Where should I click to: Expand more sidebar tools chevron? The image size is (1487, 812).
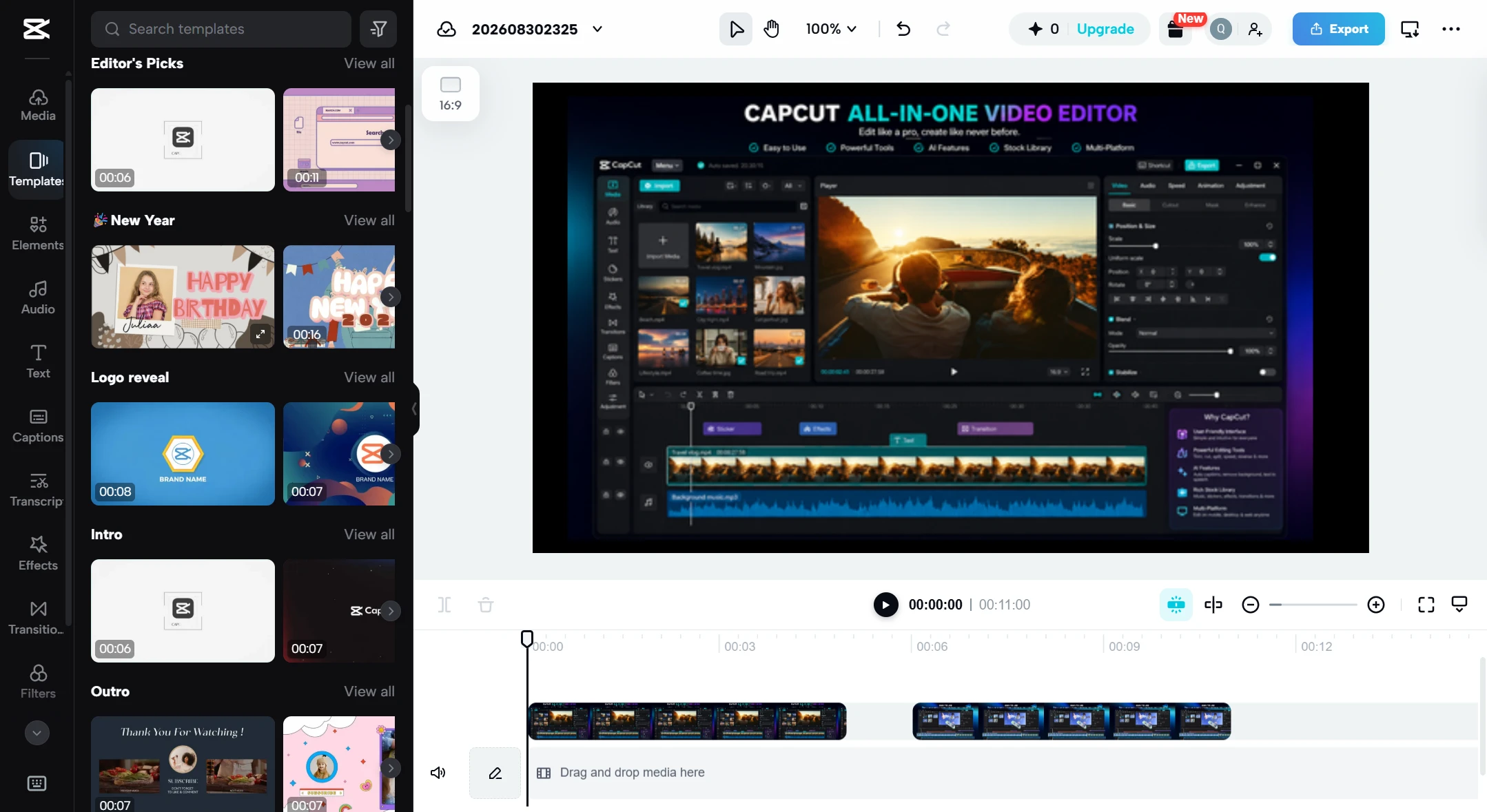(x=37, y=733)
